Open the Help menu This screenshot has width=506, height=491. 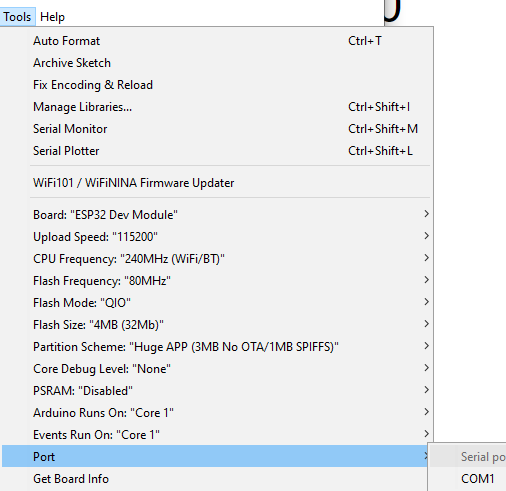pos(52,17)
